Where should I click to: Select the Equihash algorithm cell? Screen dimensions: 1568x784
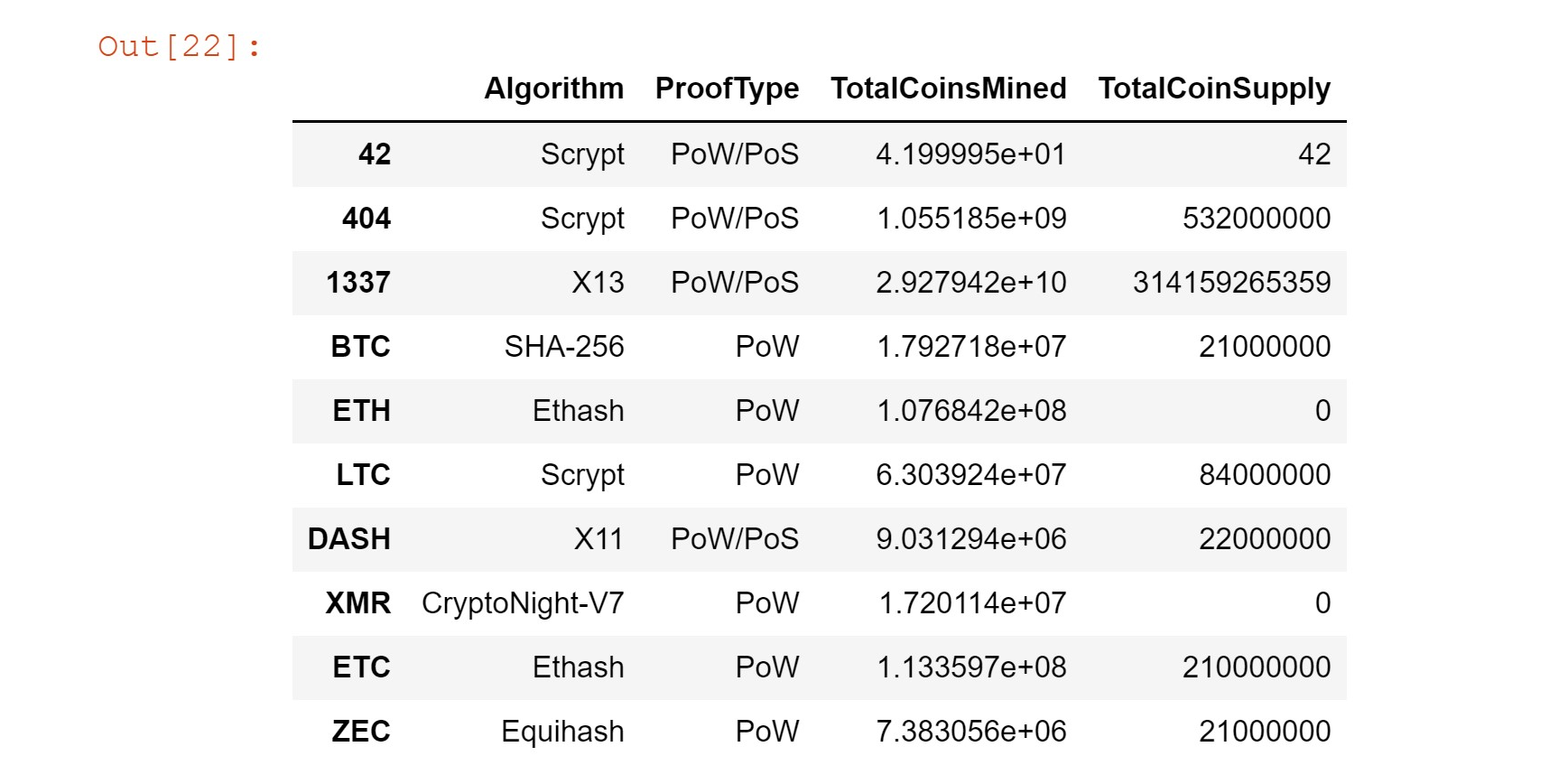pos(562,732)
